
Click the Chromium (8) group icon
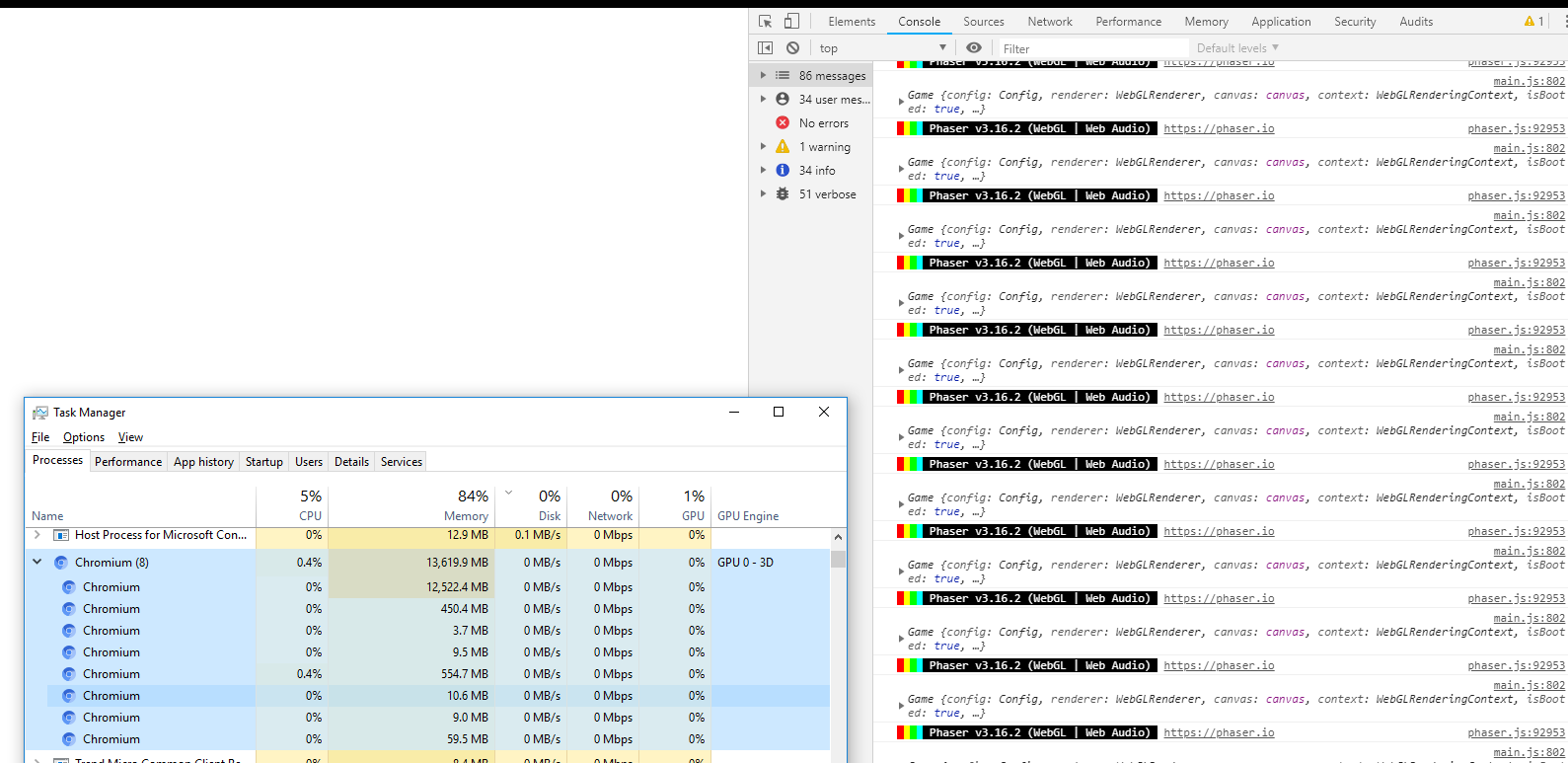click(61, 563)
